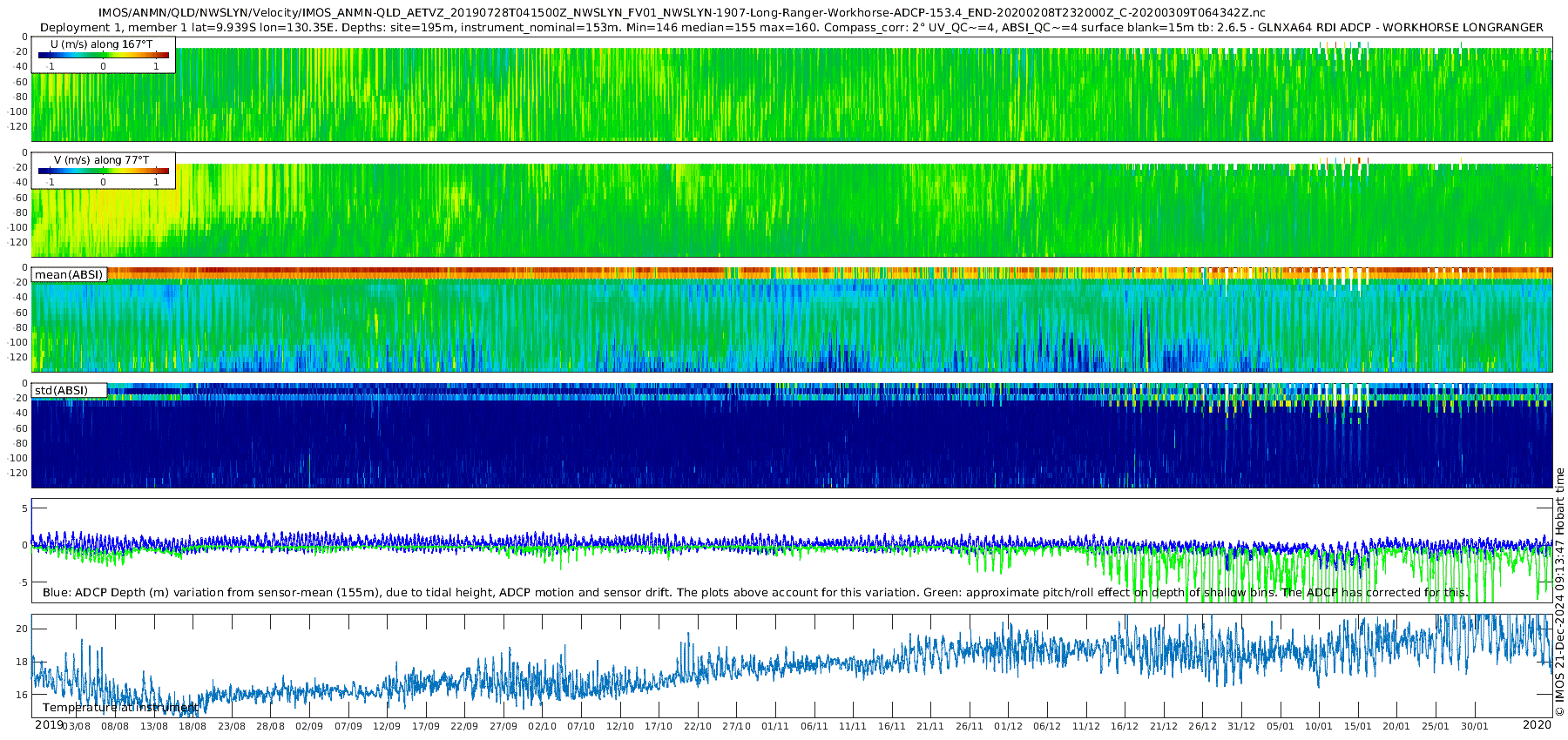Click the '16' tick on temperature axis
This screenshot has width=1568, height=740.
click(x=22, y=695)
